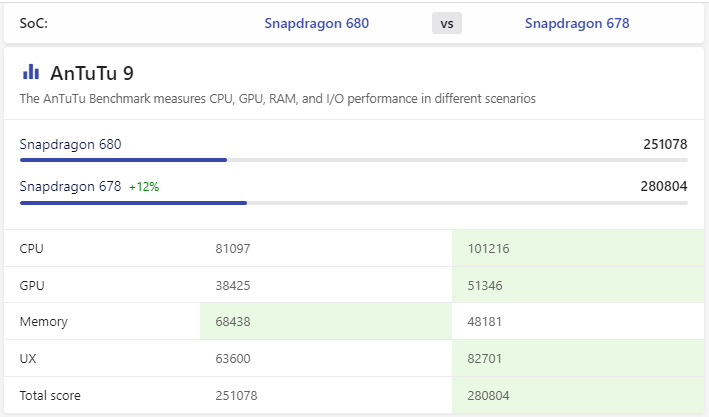Click the 251078 score next to the Snapdragon 680 bar
Screen dimensions: 709x417
tap(665, 144)
